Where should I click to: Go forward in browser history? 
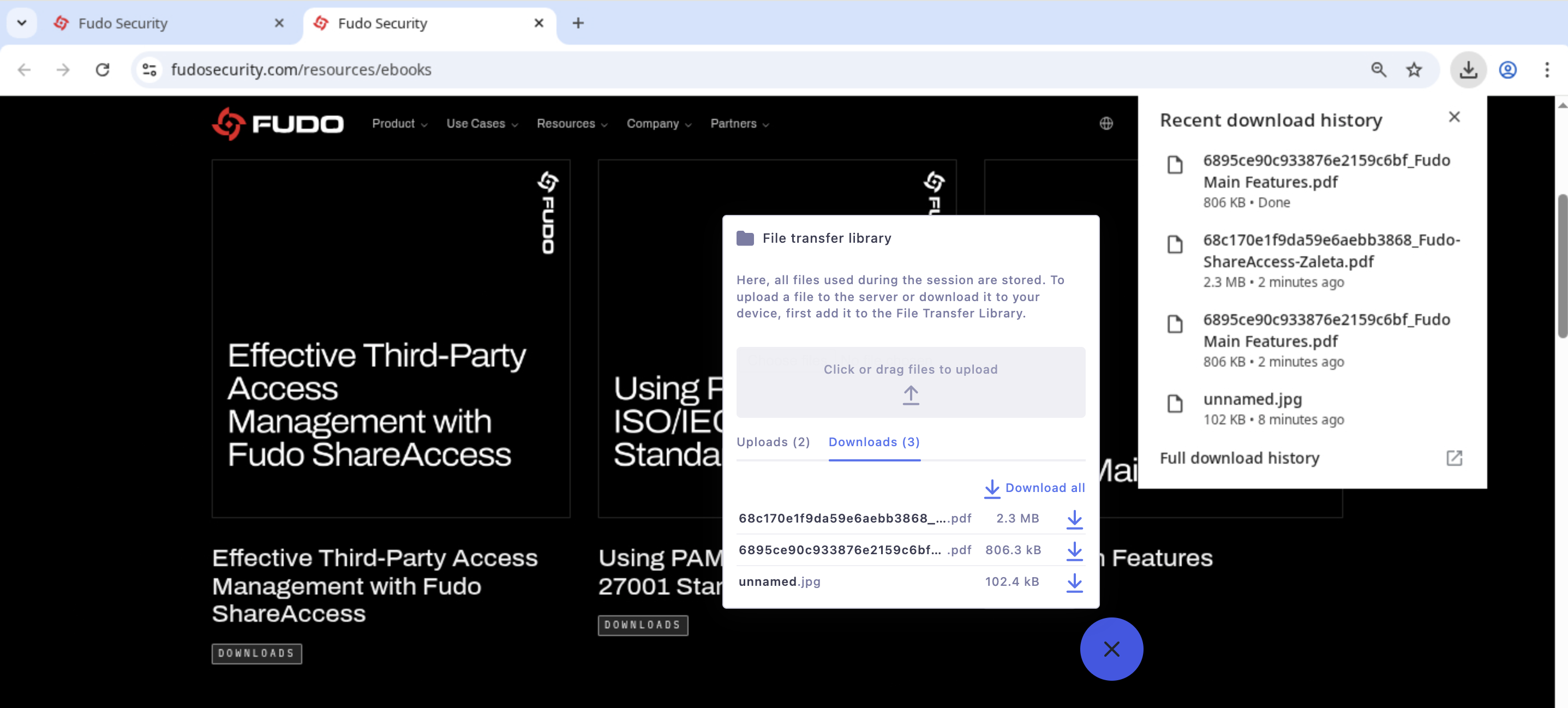click(63, 70)
